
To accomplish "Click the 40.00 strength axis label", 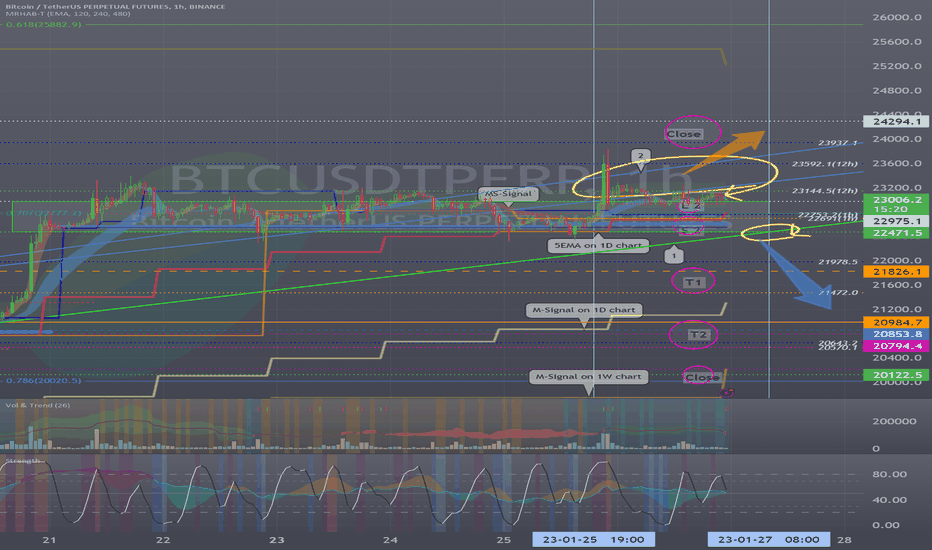I will coord(889,500).
